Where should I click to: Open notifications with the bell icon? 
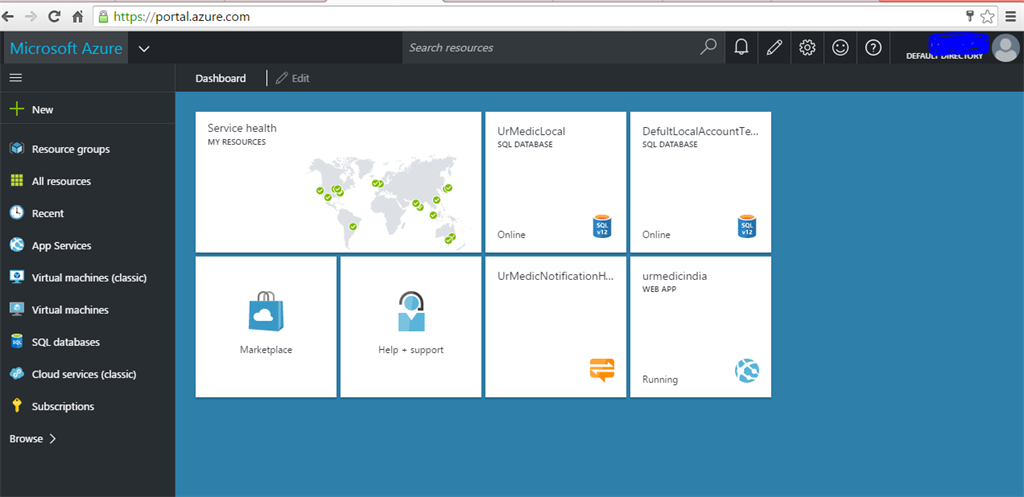741,47
